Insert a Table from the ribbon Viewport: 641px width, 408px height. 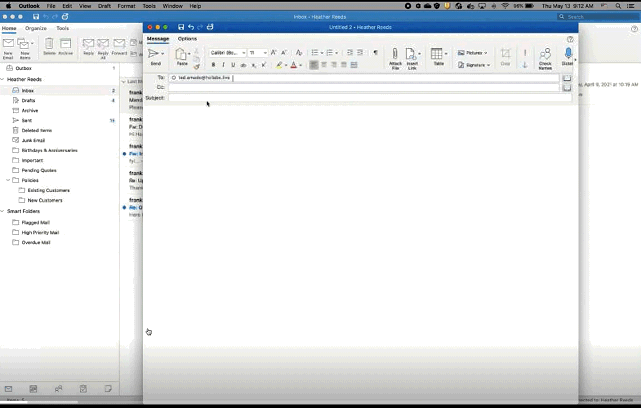tap(438, 57)
